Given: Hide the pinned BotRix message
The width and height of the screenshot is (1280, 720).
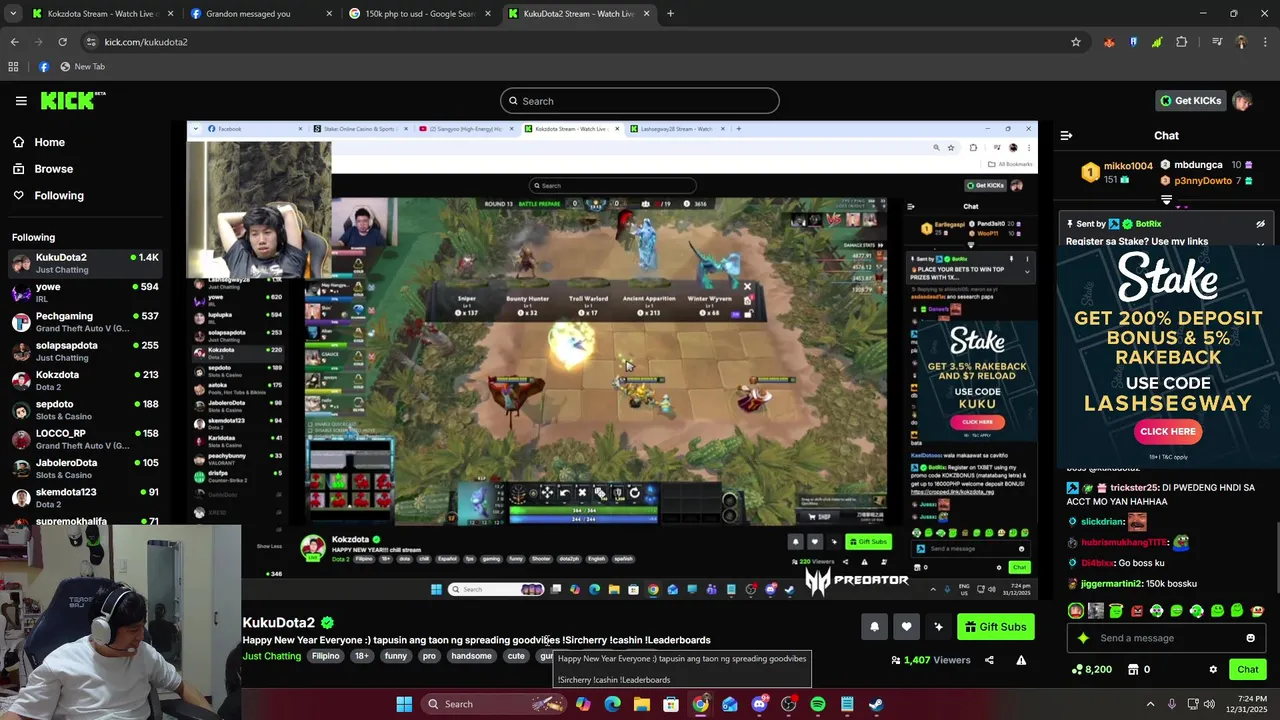Looking at the screenshot, I should [1260, 224].
